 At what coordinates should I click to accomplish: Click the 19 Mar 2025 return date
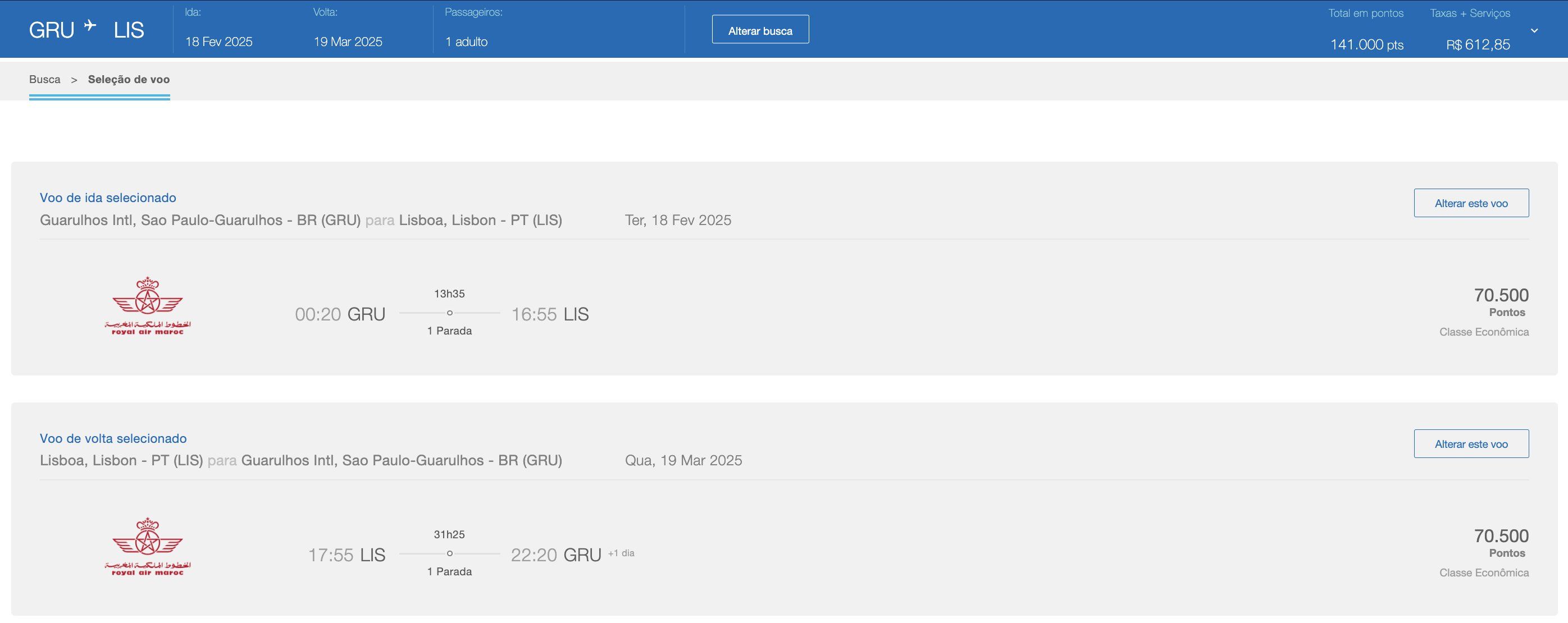point(348,42)
